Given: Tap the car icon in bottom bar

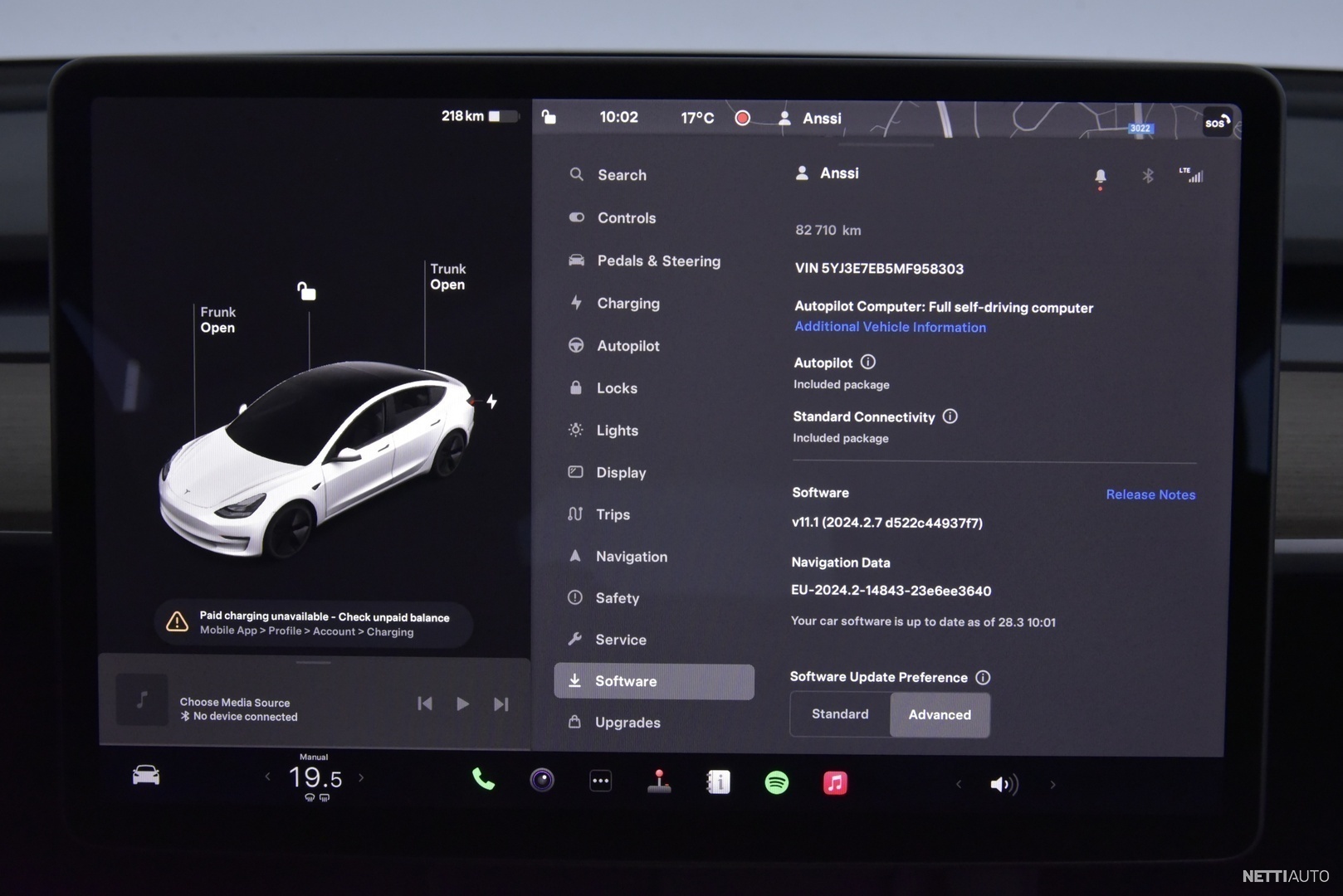Looking at the screenshot, I should click(x=146, y=776).
